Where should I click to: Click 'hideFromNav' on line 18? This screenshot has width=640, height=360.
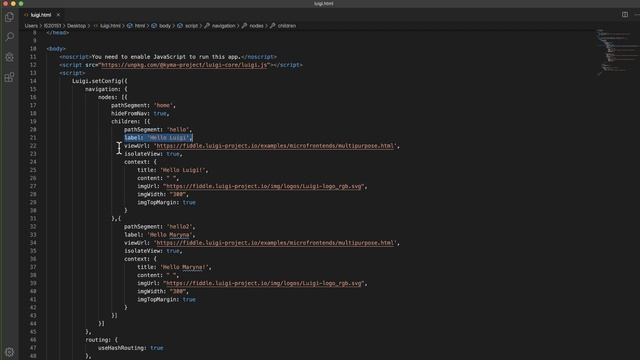tap(130, 113)
